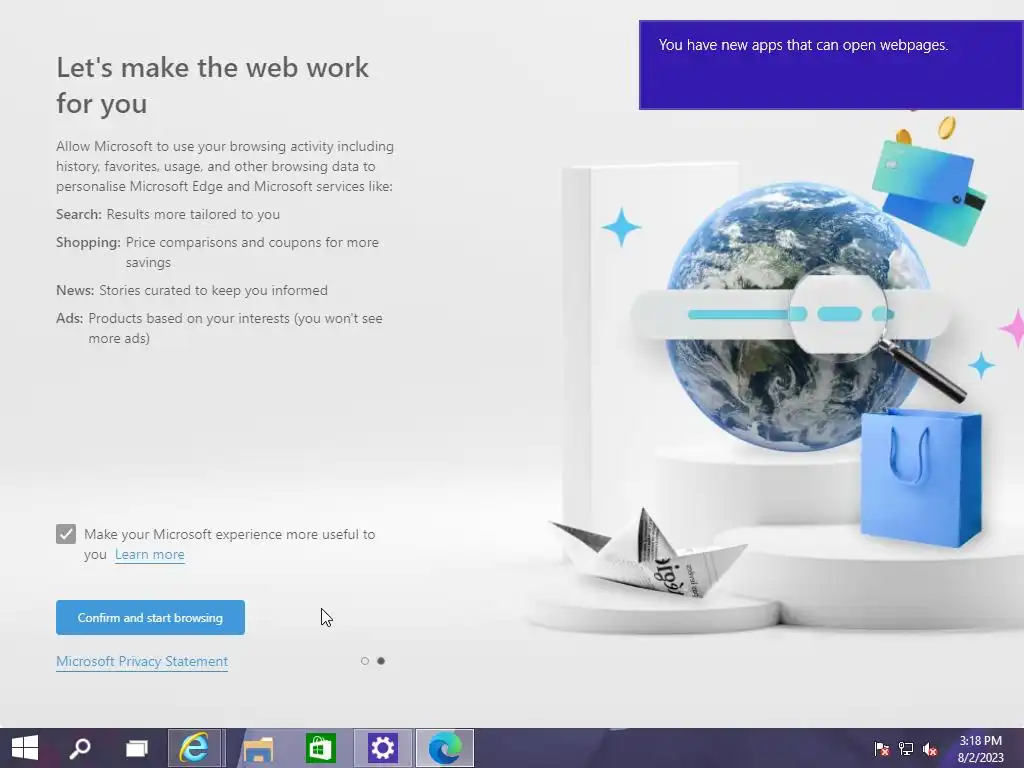Image resolution: width=1024 pixels, height=768 pixels.
Task: Launch Internet Explorer from taskbar
Action: (x=195, y=748)
